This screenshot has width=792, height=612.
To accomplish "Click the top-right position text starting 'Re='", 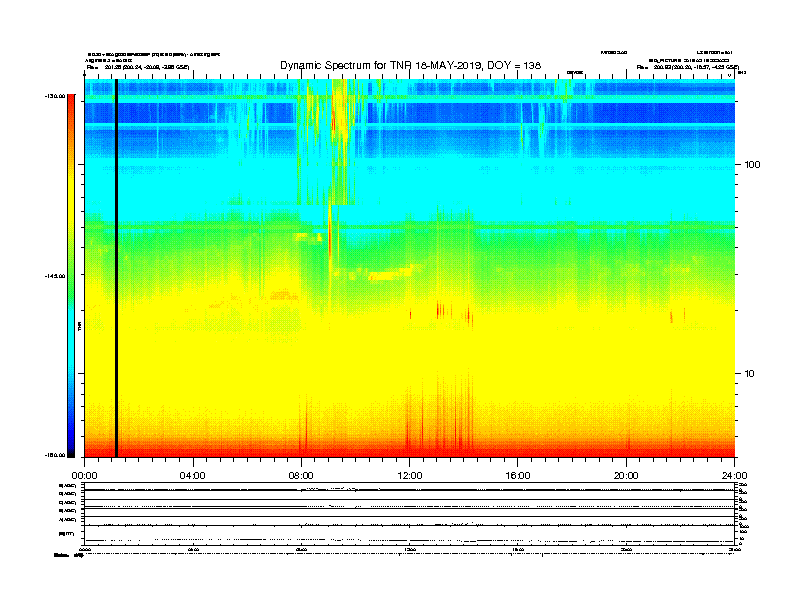I will pos(687,67).
